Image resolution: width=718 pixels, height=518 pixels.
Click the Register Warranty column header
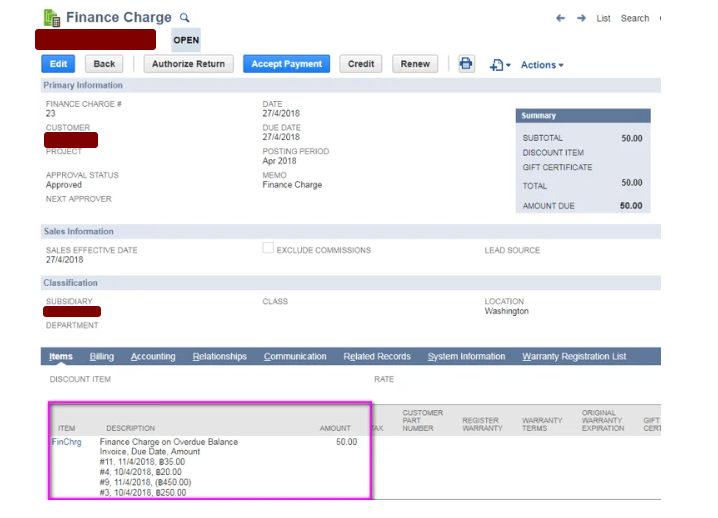(x=482, y=424)
